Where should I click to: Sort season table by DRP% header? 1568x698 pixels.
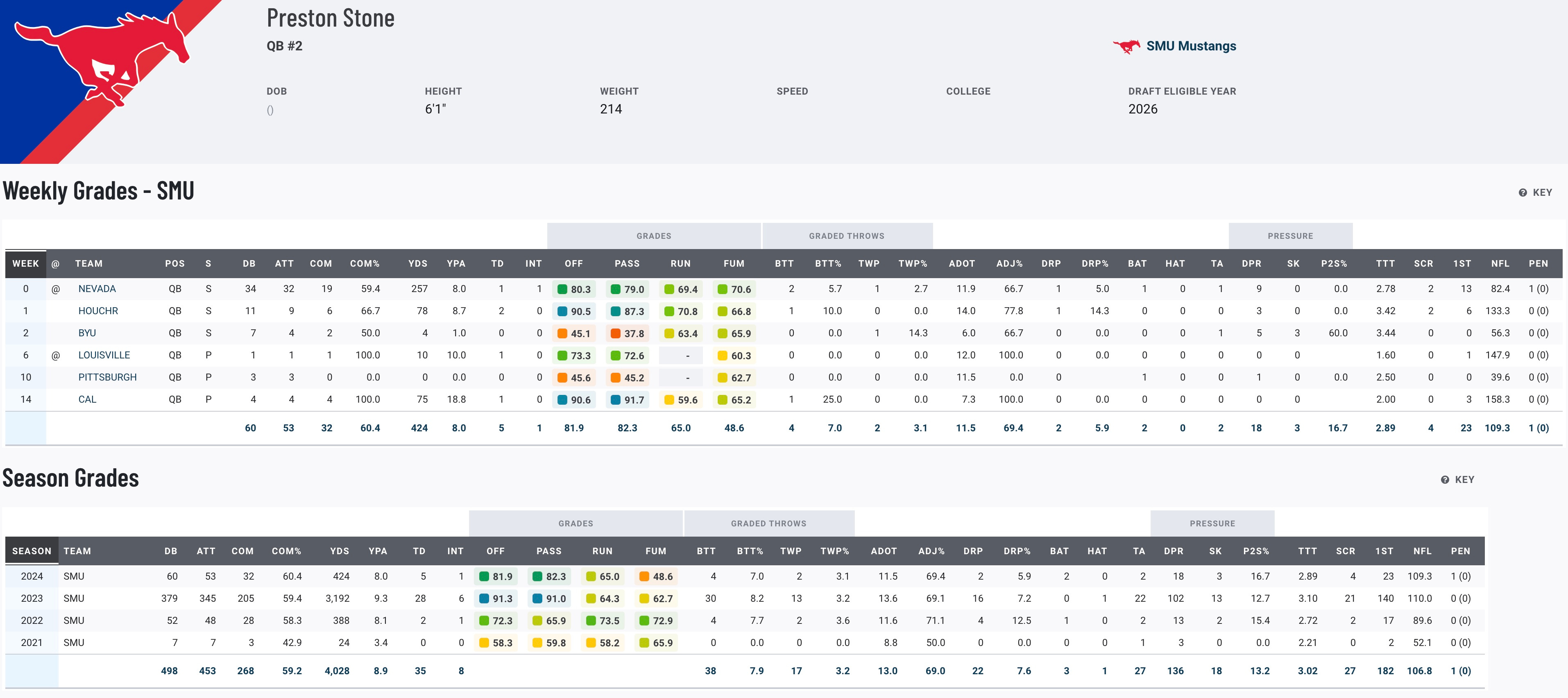(x=1017, y=551)
